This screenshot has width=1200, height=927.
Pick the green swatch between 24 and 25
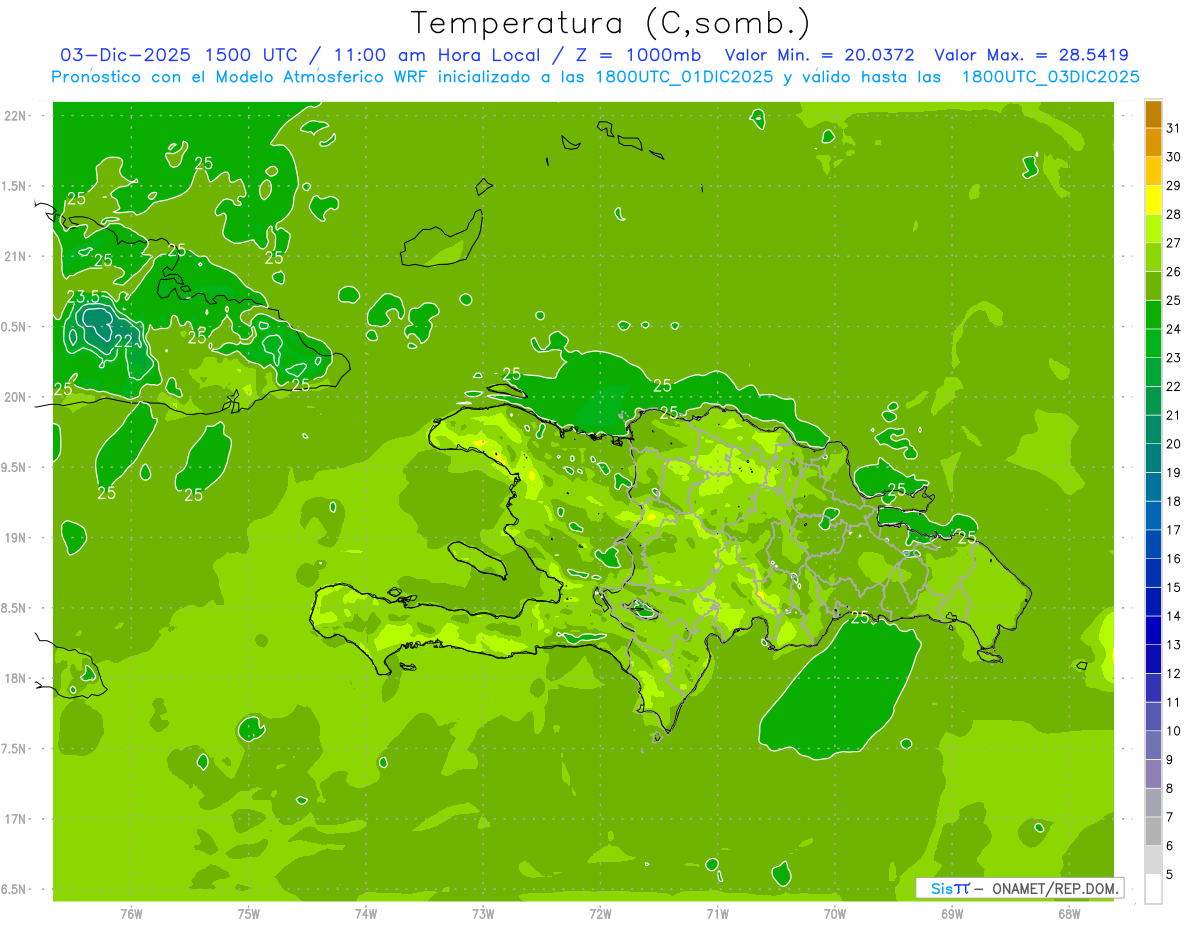[x=1153, y=315]
